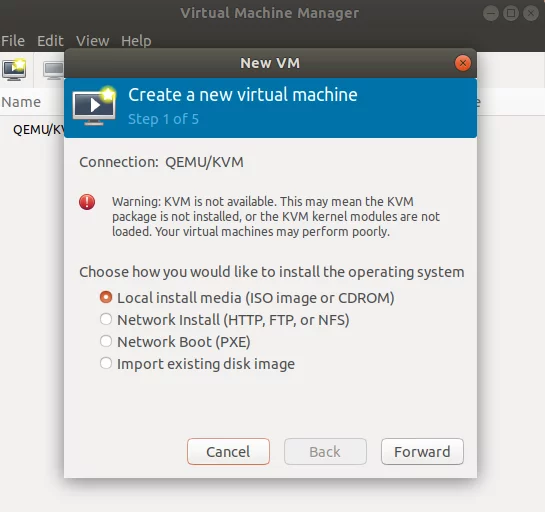
Task: Click the create new virtual machine toolbar icon
Action: pyautogui.click(x=14, y=70)
